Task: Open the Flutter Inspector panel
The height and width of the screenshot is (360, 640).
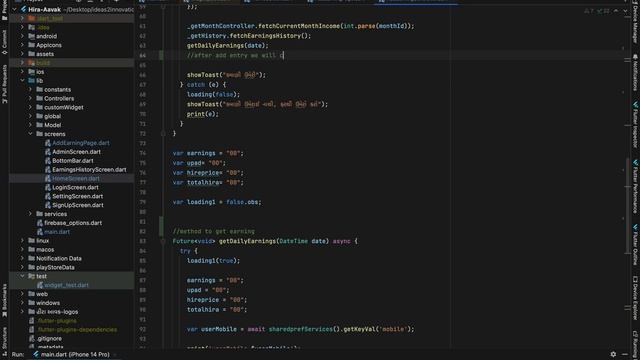Action: click(x=635, y=124)
